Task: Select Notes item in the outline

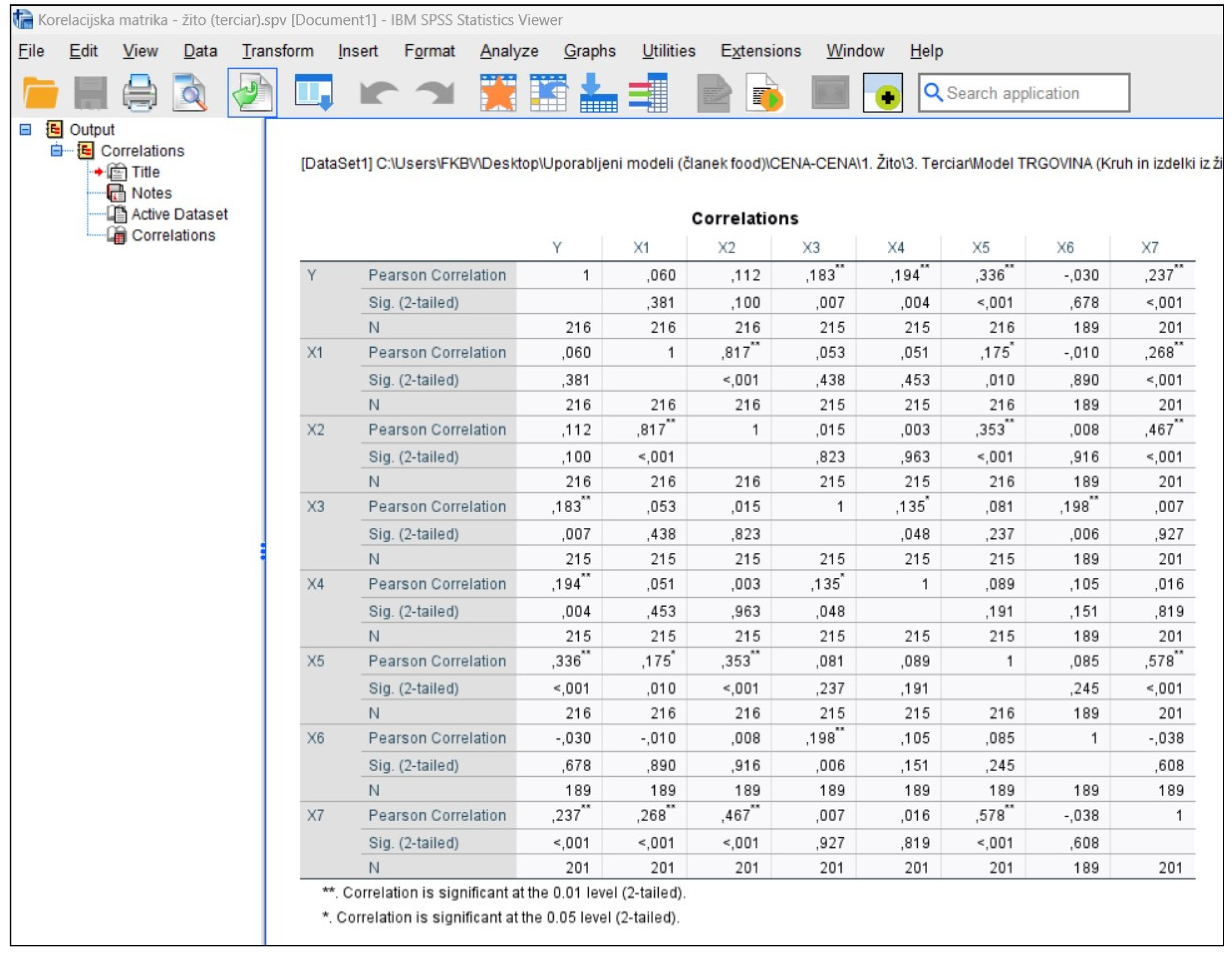Action: 151,193
